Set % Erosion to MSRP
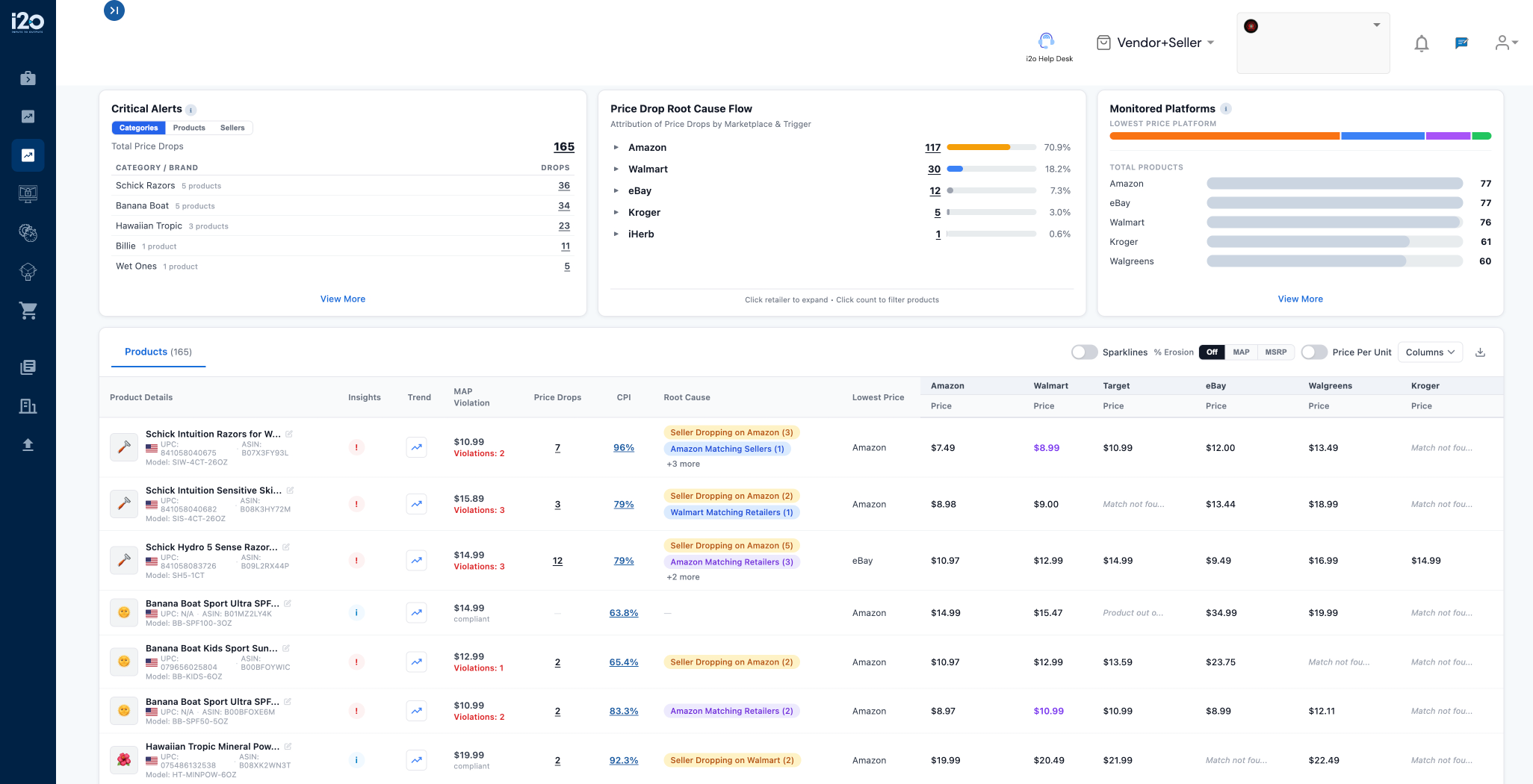Image resolution: width=1533 pixels, height=784 pixels. (x=1275, y=352)
